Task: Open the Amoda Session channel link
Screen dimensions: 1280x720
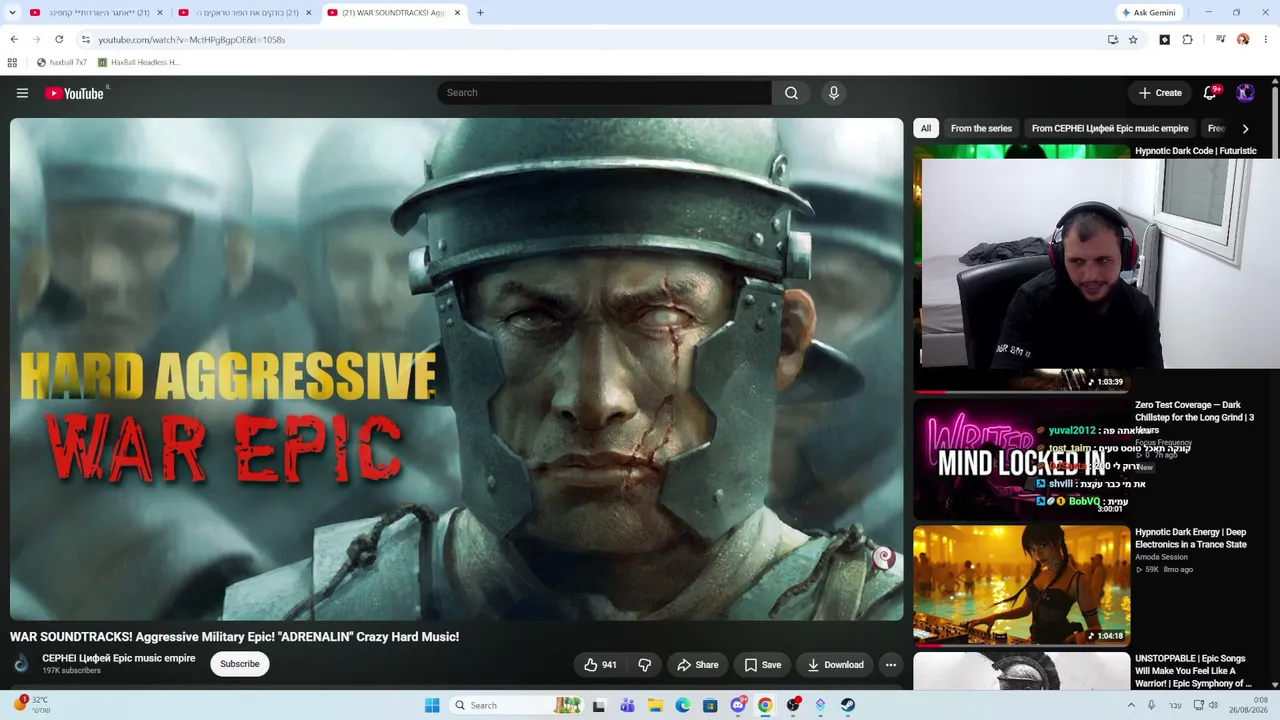Action: pyautogui.click(x=1161, y=557)
